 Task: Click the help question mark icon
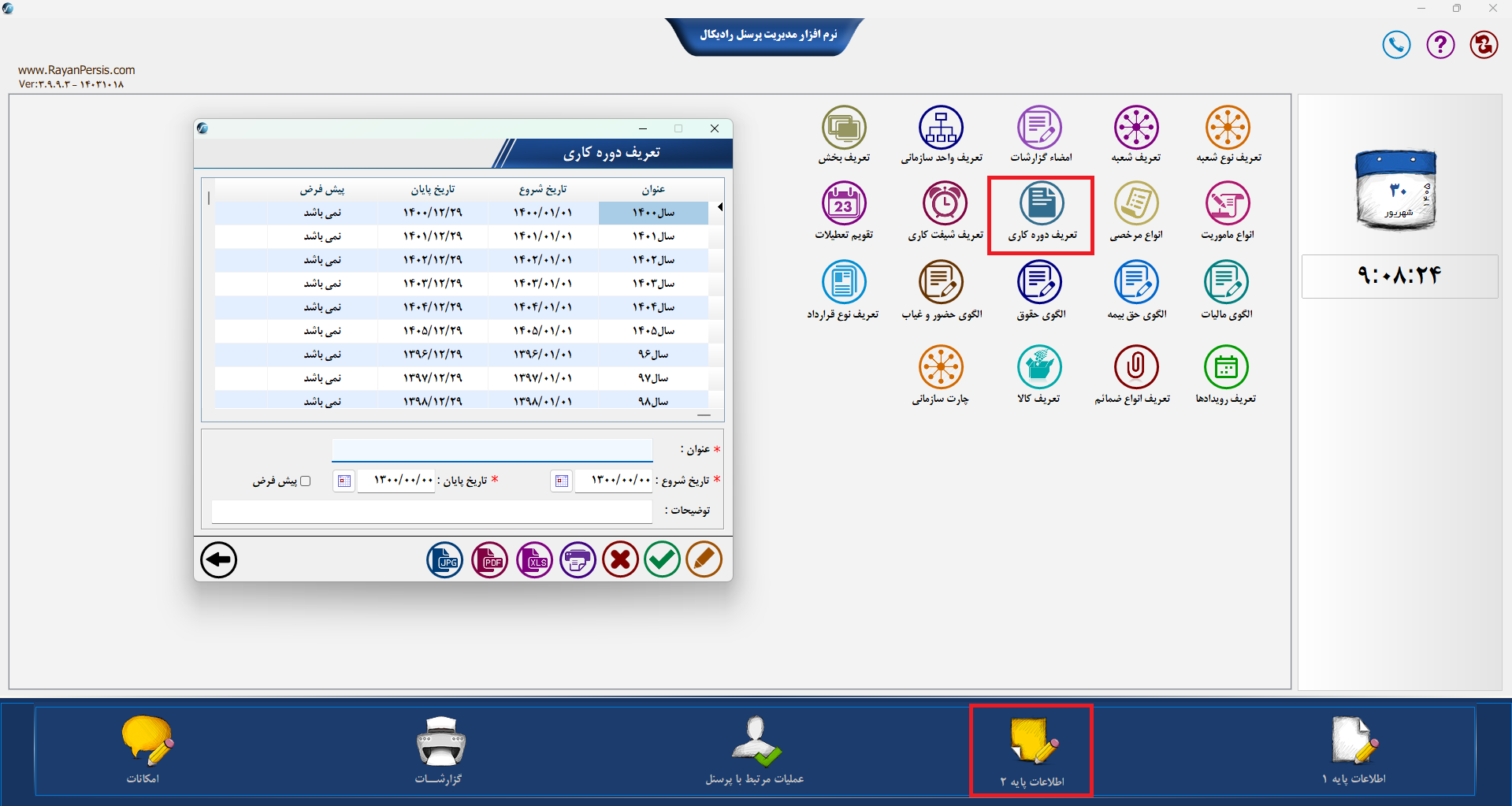tap(1440, 45)
